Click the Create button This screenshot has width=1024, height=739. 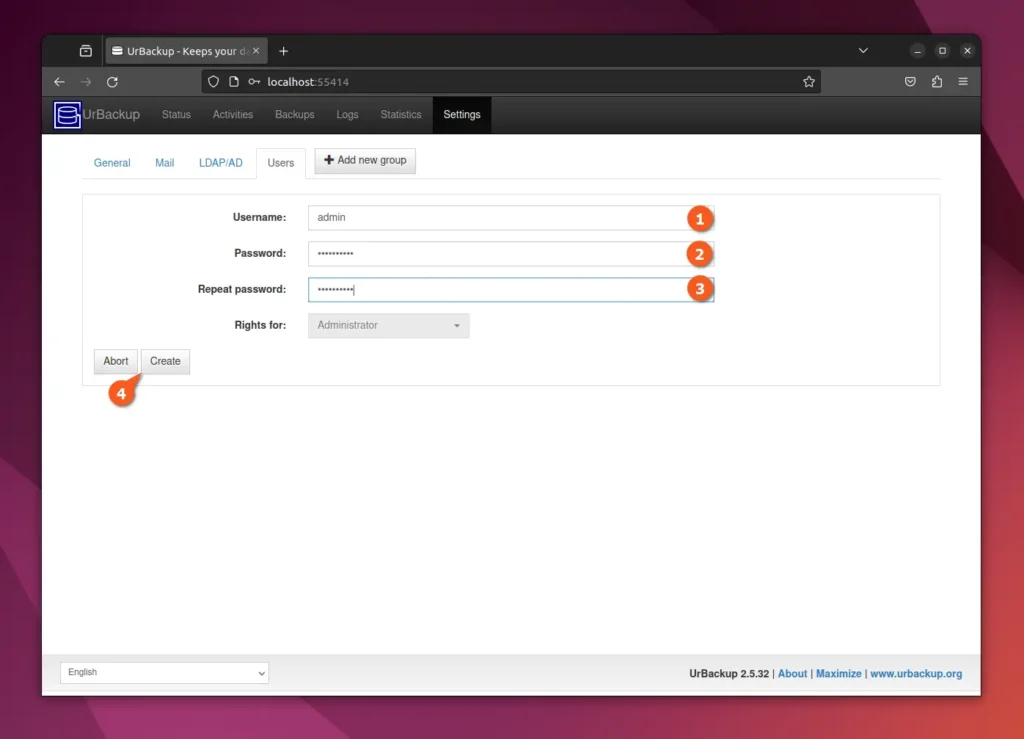pos(165,361)
